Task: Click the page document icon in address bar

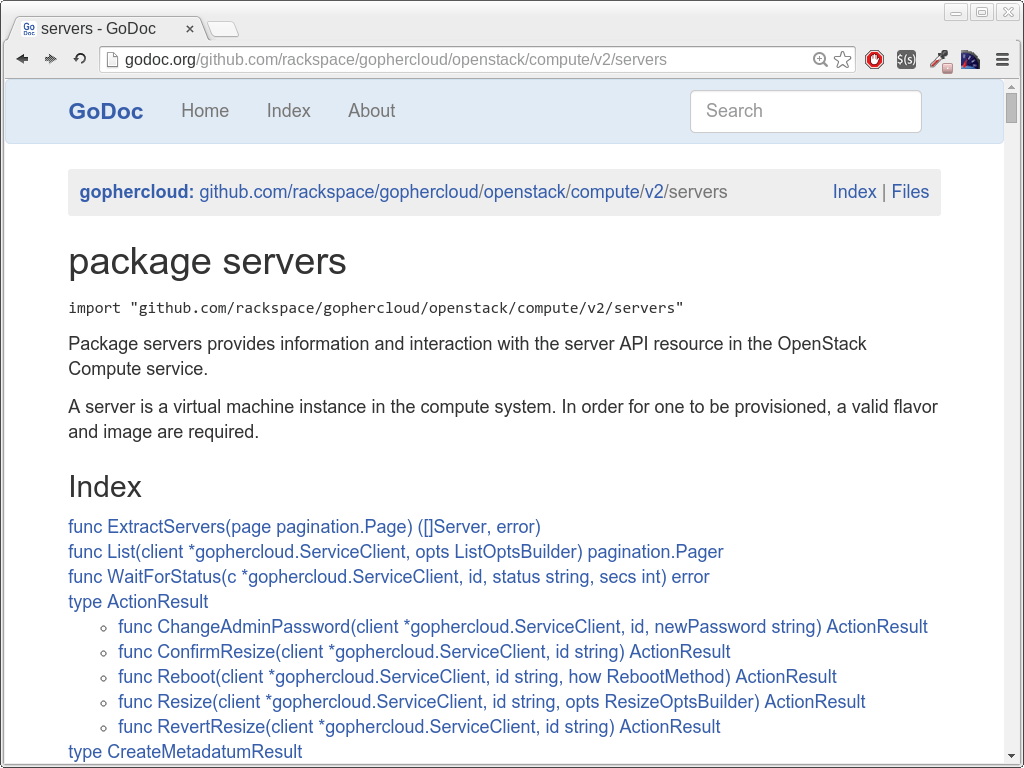Action: tap(112, 59)
